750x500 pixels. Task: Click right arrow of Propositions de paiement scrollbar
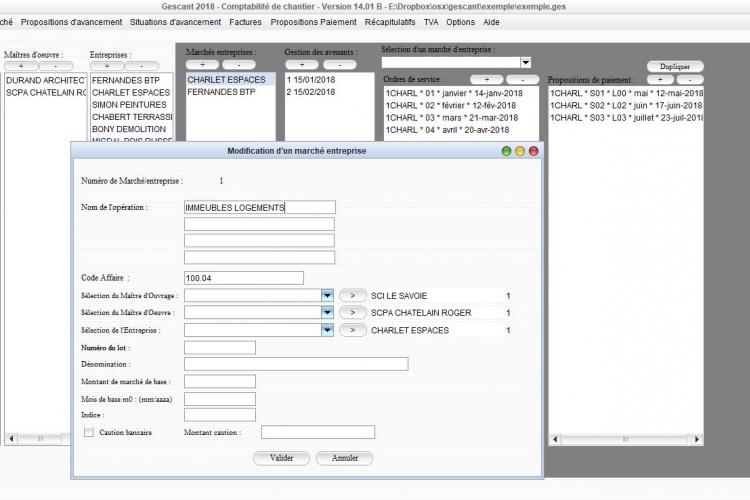tap(697, 439)
